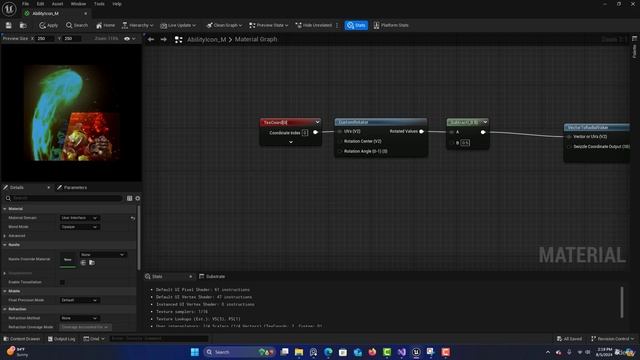Switch to the Details tab

pyautogui.click(x=16, y=187)
